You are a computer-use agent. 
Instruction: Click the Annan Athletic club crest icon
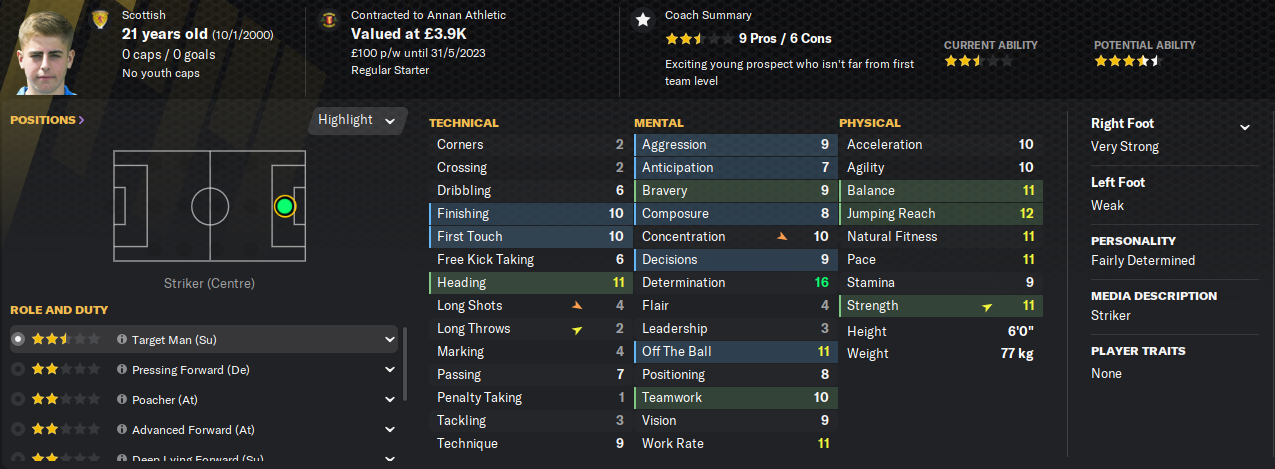point(328,19)
